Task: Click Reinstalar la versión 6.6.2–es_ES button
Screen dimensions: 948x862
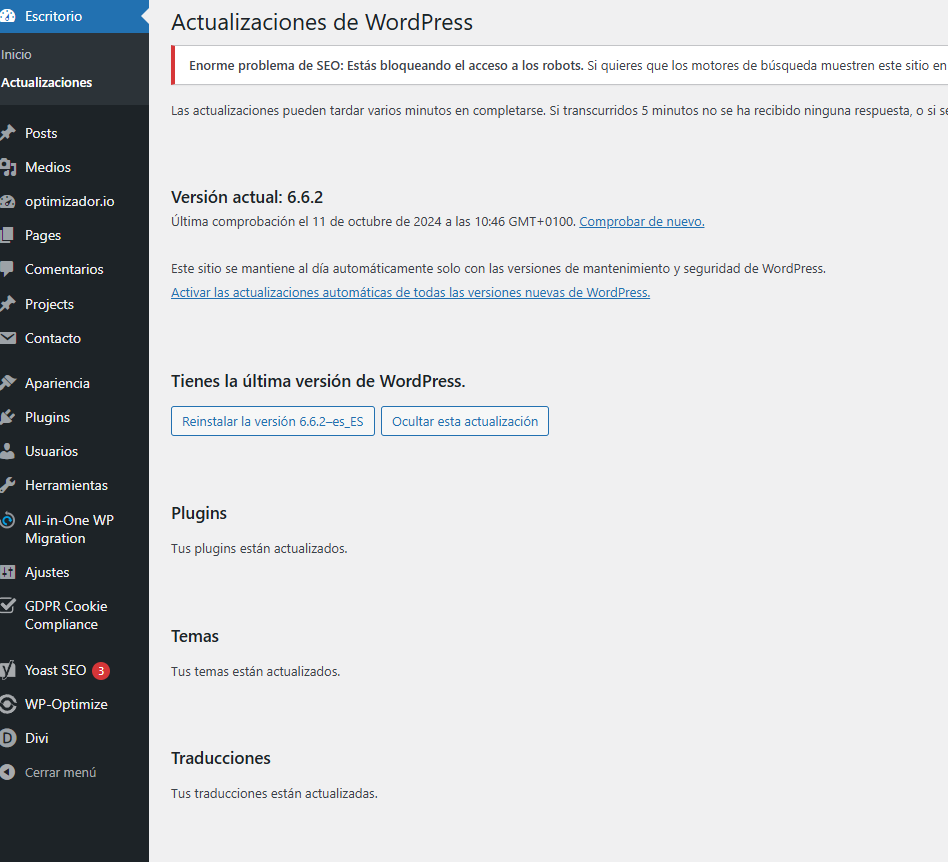Action: pos(273,421)
